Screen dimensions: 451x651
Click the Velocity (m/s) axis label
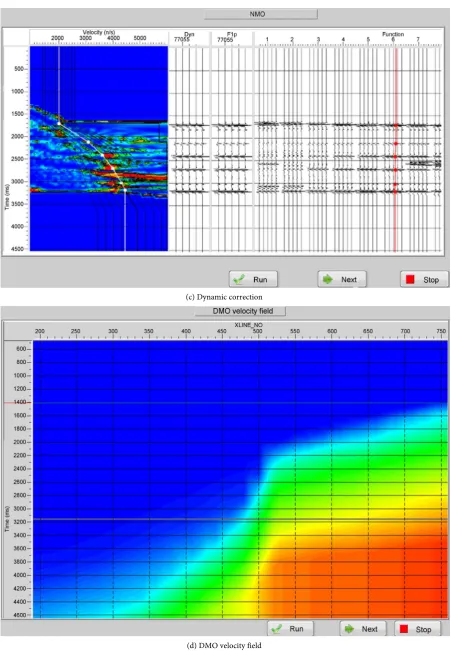(x=98, y=32)
